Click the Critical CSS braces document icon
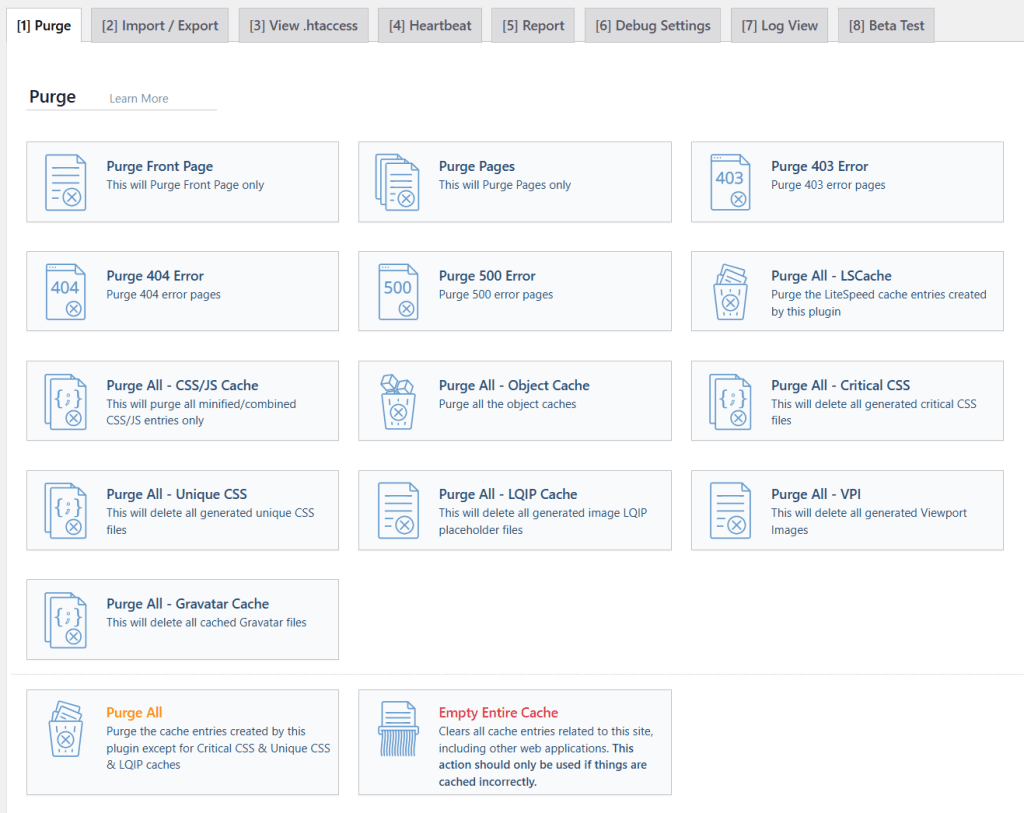Image resolution: width=1024 pixels, height=813 pixels. coord(730,400)
